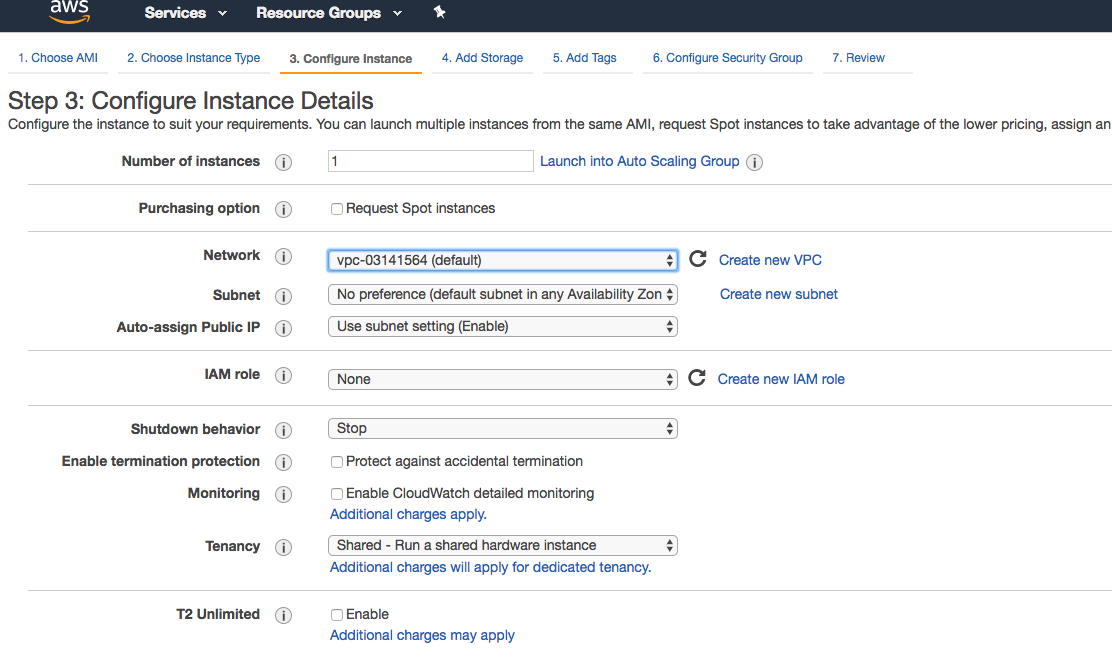Open the Subnet dropdown
Image resolution: width=1112 pixels, height=666 pixels.
coord(502,294)
